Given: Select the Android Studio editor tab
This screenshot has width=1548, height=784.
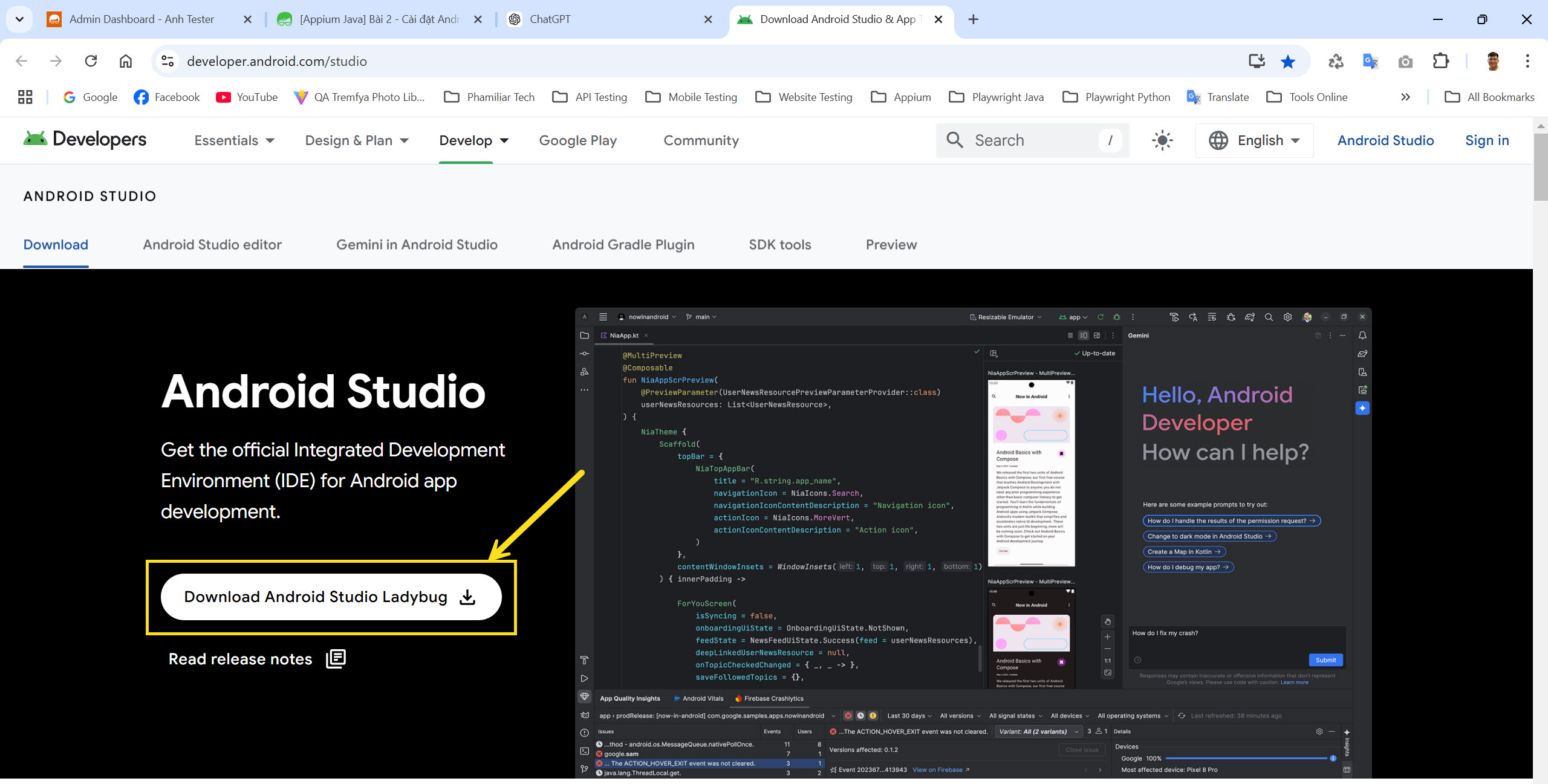Looking at the screenshot, I should click(212, 244).
